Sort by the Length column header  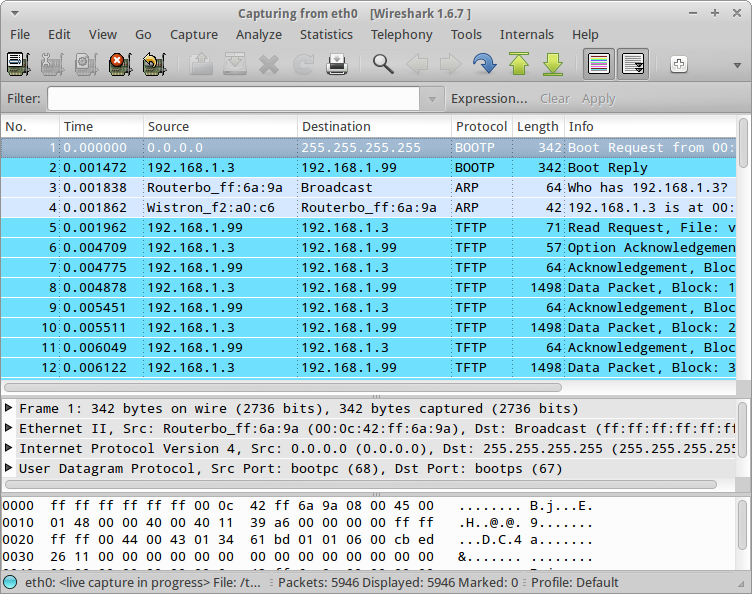(538, 127)
